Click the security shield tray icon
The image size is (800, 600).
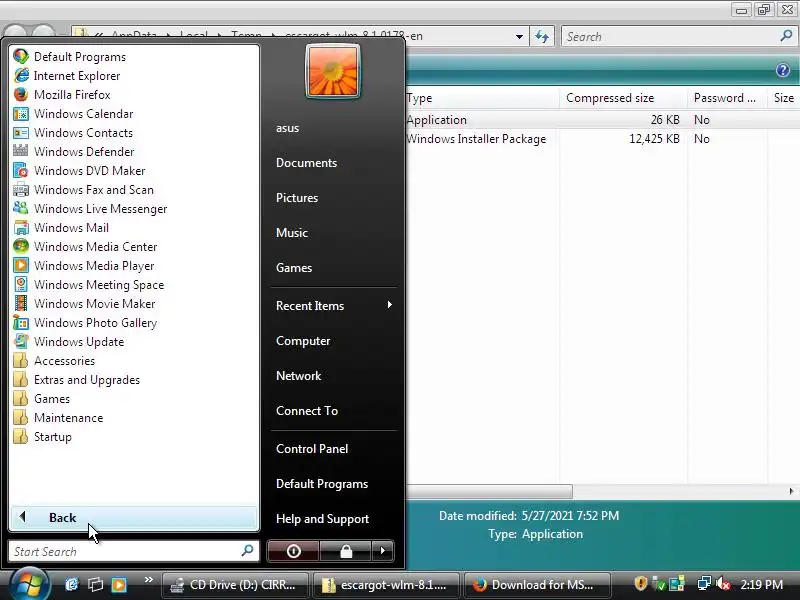pos(641,584)
